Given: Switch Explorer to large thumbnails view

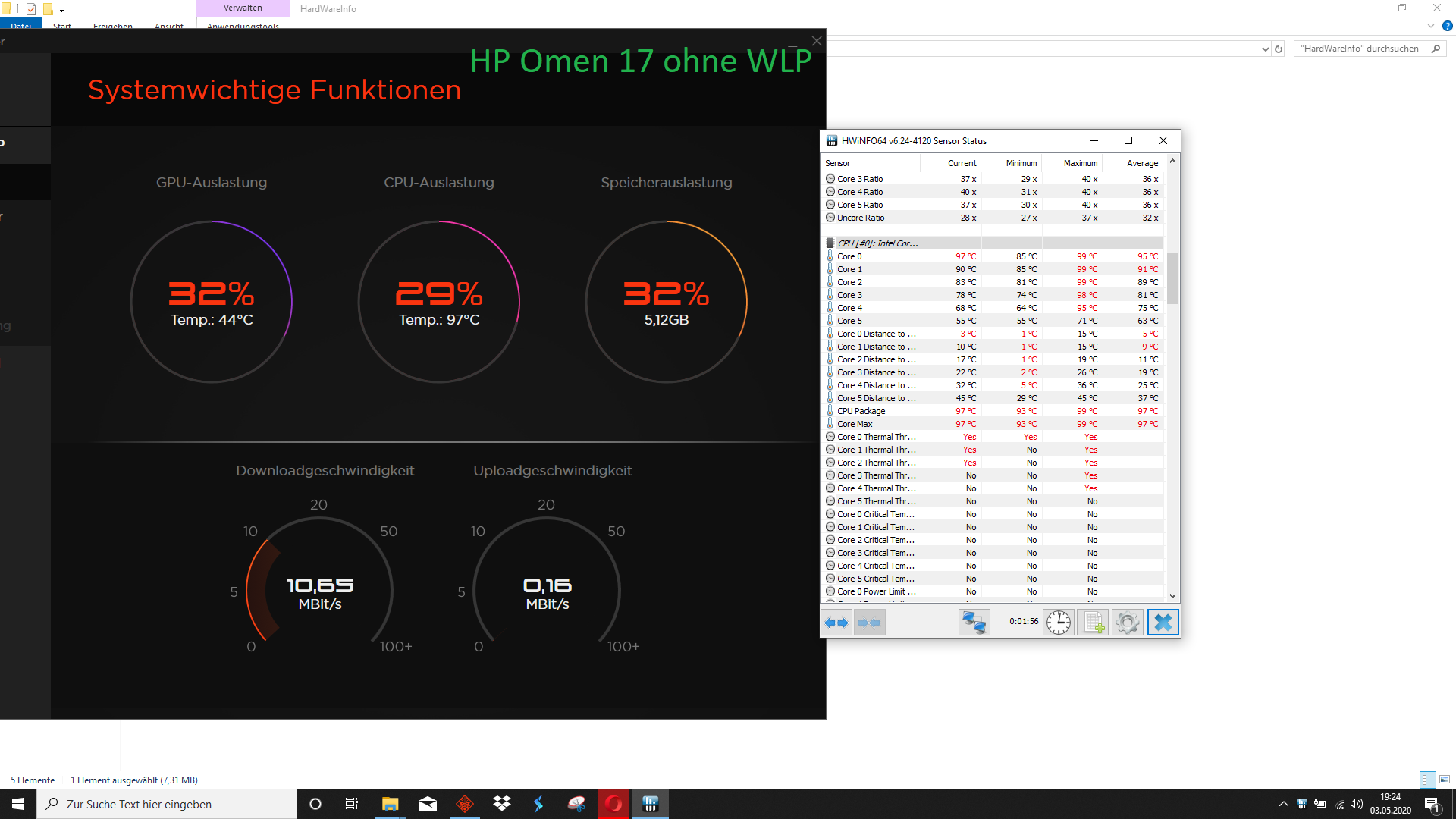Looking at the screenshot, I should click(1445, 780).
